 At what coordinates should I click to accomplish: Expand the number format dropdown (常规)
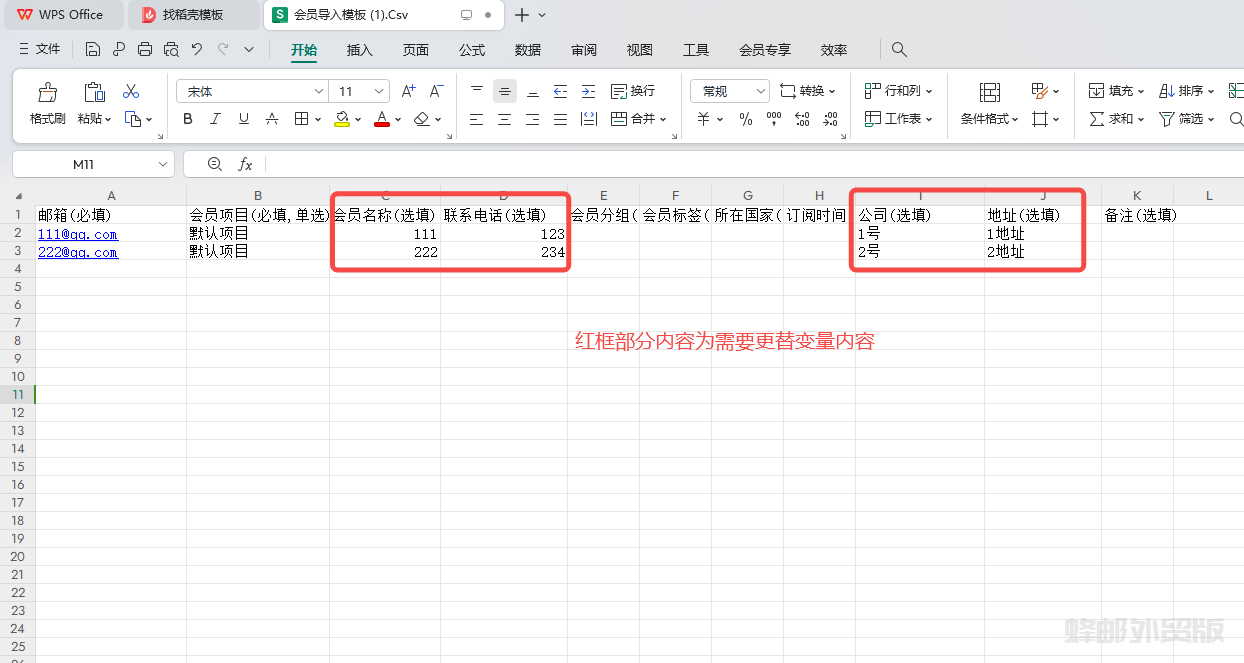pyautogui.click(x=760, y=91)
